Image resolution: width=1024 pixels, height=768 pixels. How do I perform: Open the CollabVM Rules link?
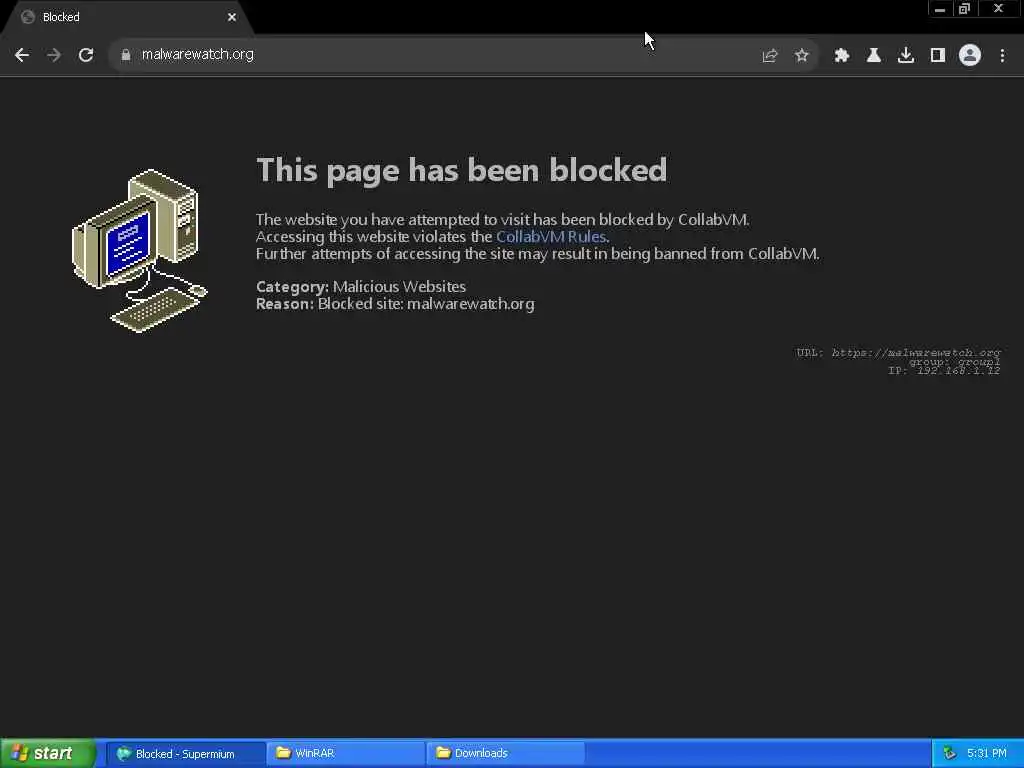tap(551, 236)
